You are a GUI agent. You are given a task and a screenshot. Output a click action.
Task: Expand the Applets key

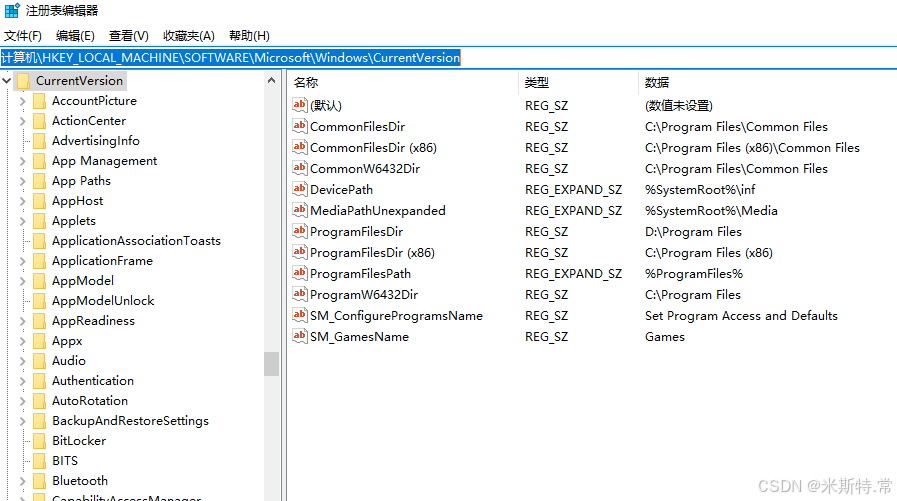click(x=23, y=221)
